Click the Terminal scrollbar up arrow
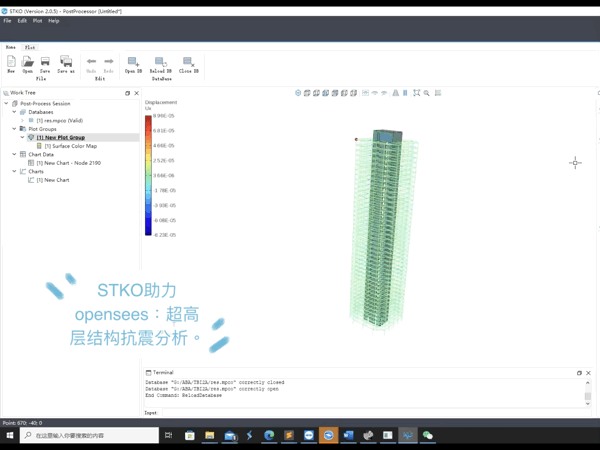 (588, 383)
